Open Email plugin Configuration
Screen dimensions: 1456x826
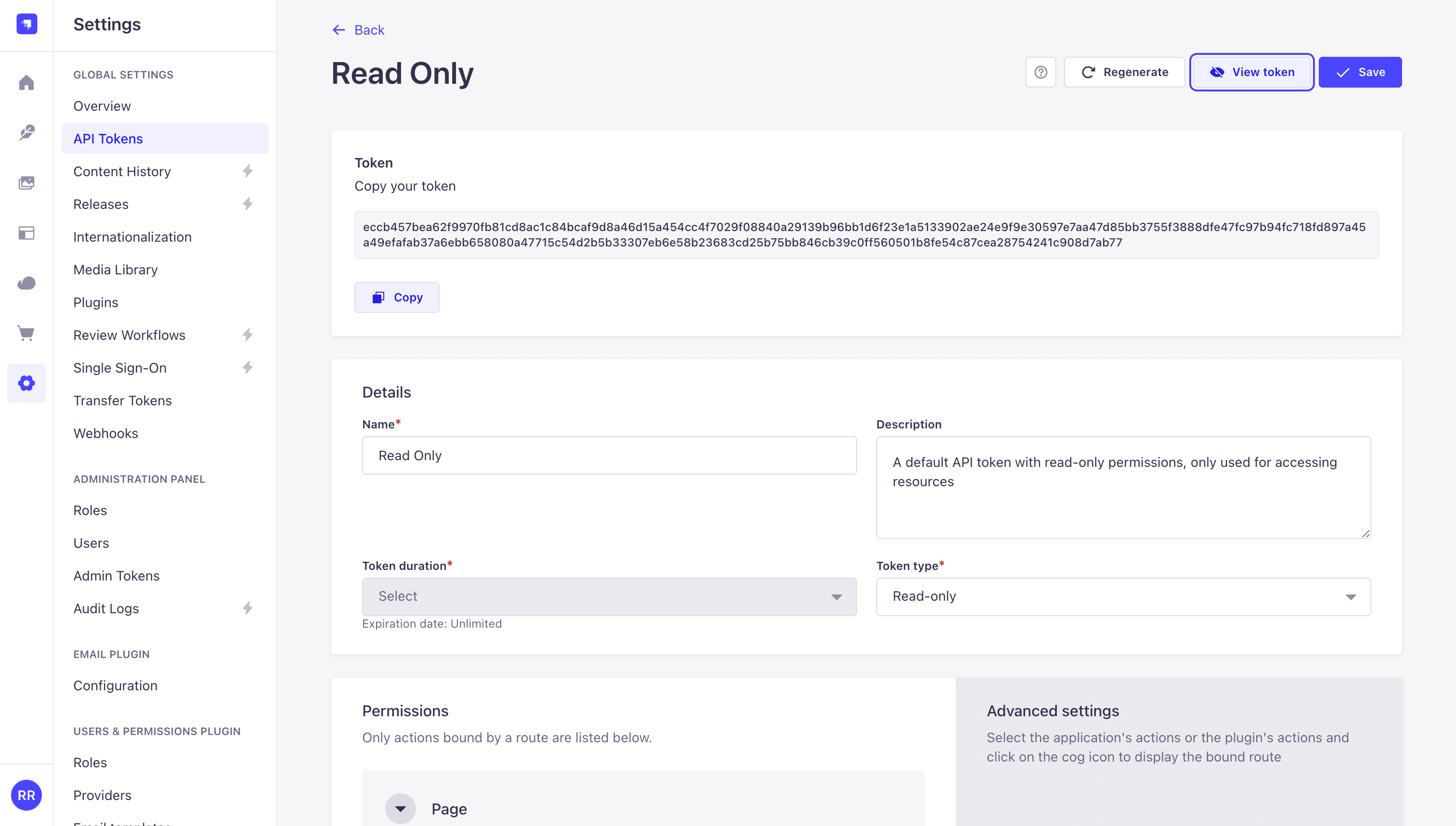click(x=165, y=685)
